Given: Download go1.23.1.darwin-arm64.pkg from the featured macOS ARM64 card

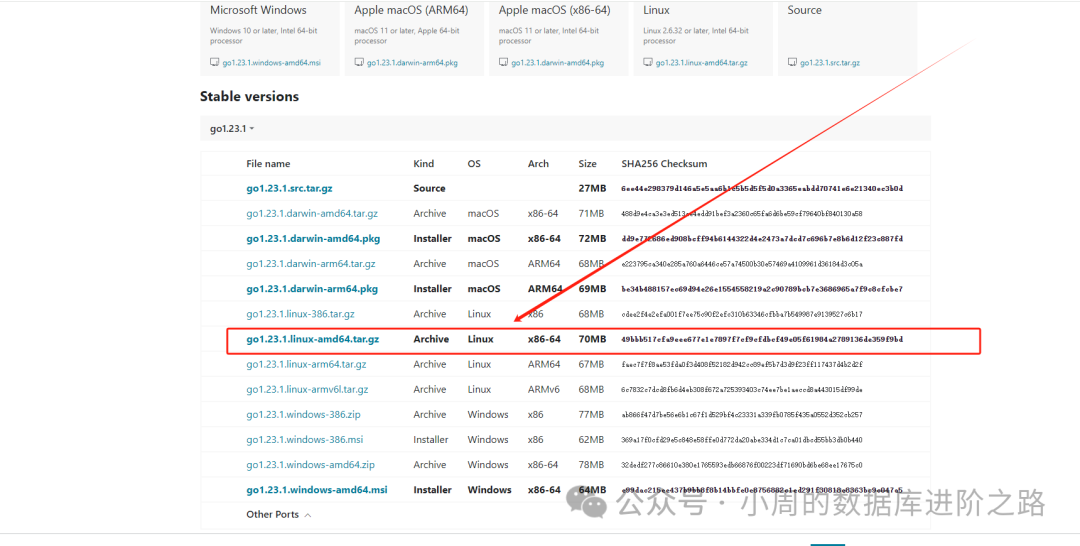Looking at the screenshot, I should click(x=412, y=63).
